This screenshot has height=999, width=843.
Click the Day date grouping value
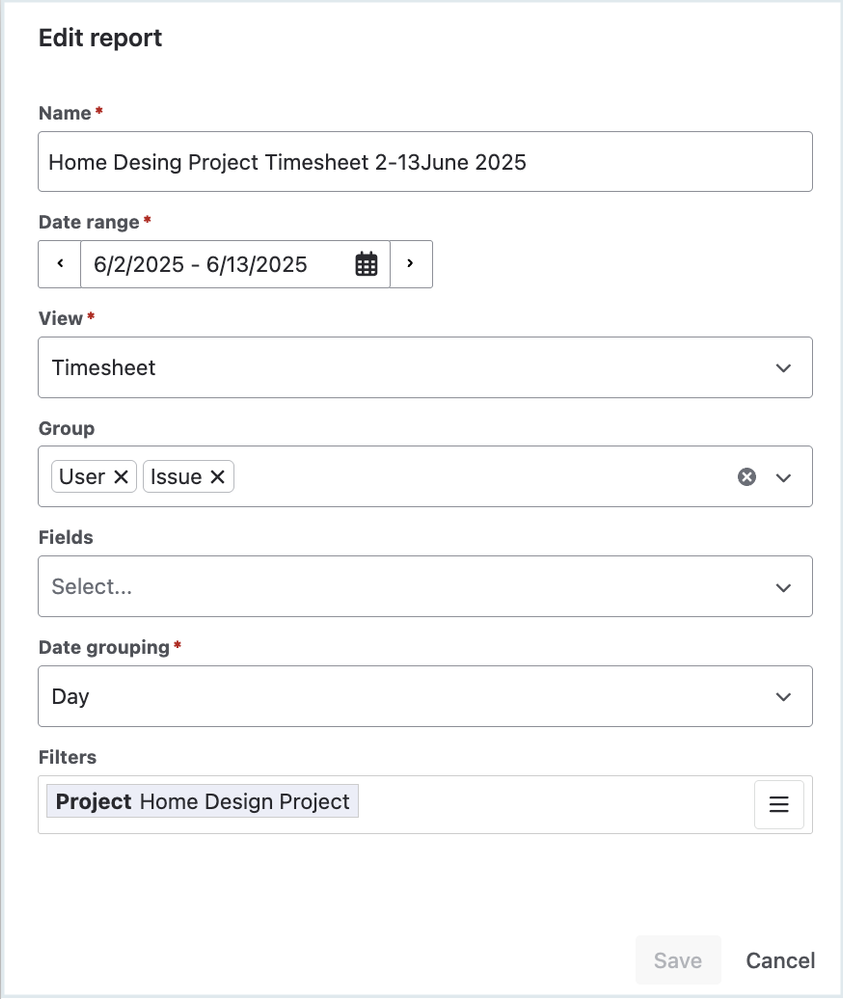coord(71,697)
